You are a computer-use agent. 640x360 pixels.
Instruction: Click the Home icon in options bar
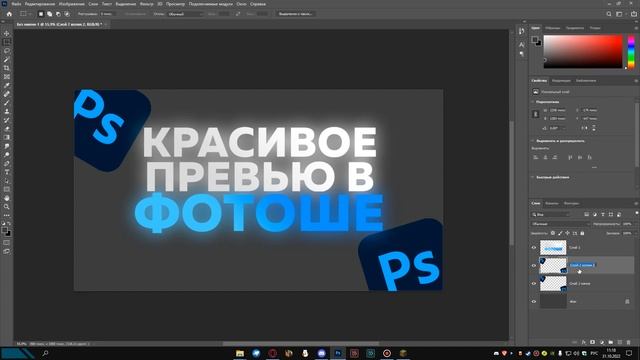click(9, 14)
